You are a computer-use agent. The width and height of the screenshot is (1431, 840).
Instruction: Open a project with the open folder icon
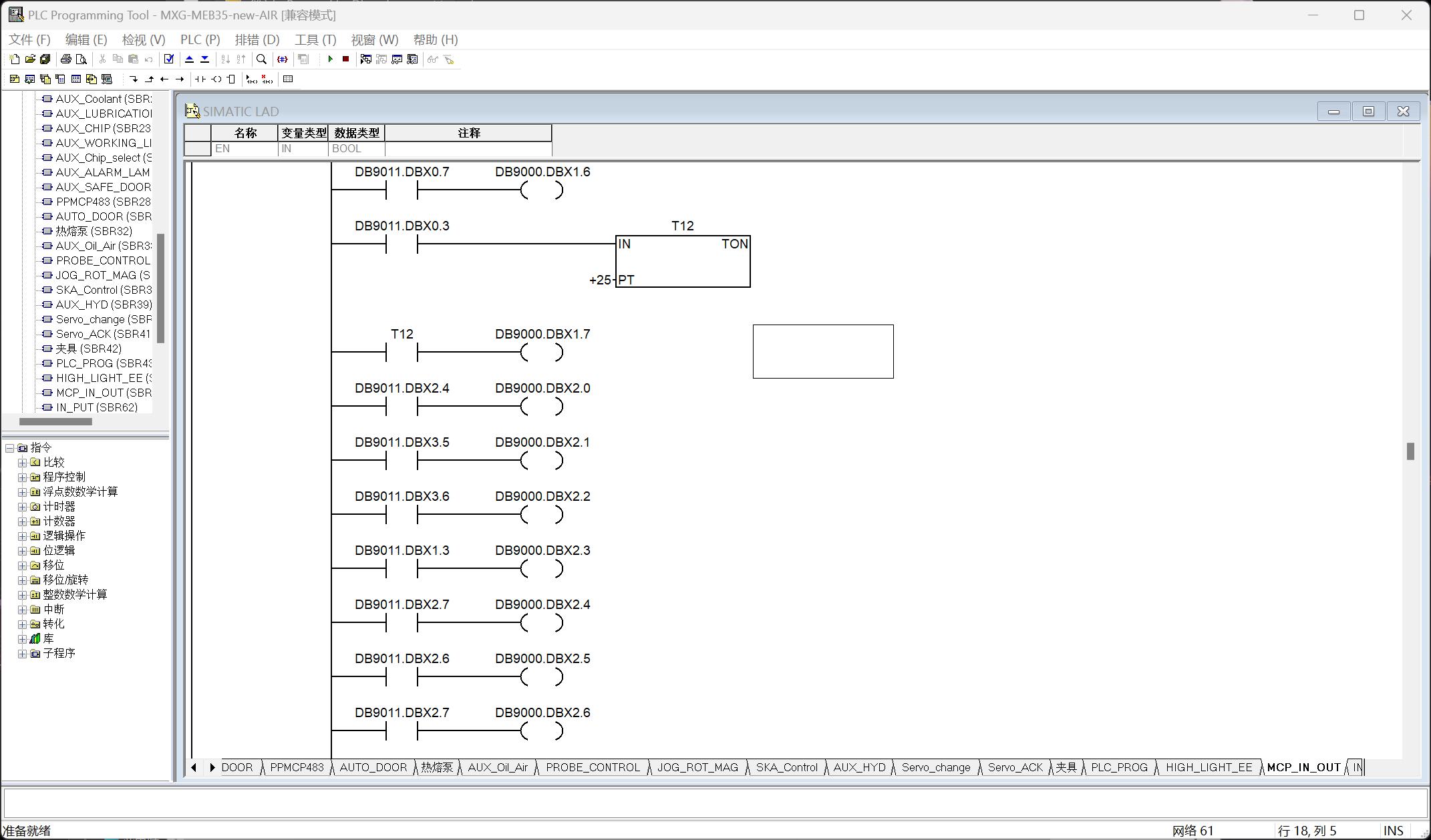click(30, 59)
